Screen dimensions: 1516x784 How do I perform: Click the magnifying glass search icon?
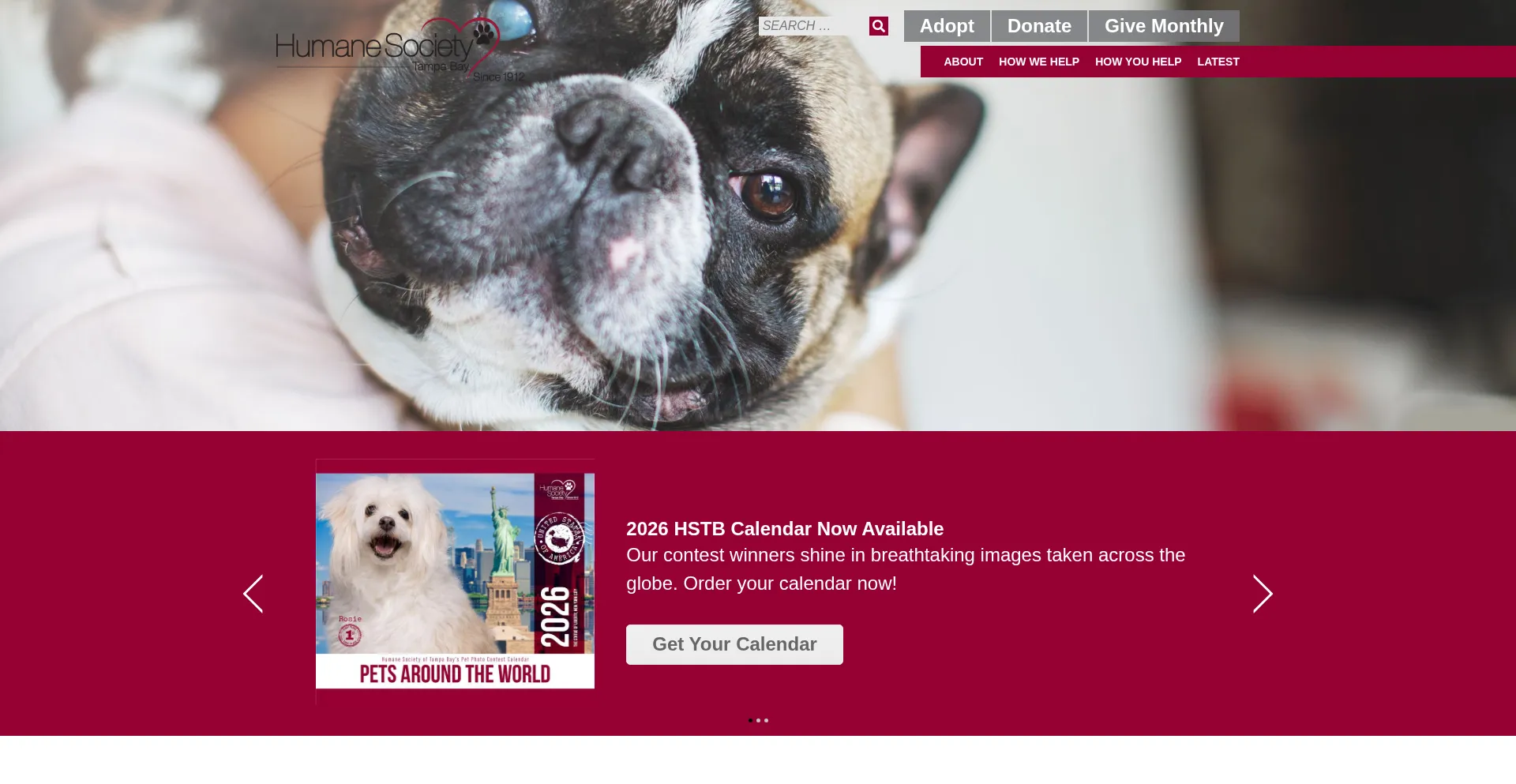[x=878, y=26]
